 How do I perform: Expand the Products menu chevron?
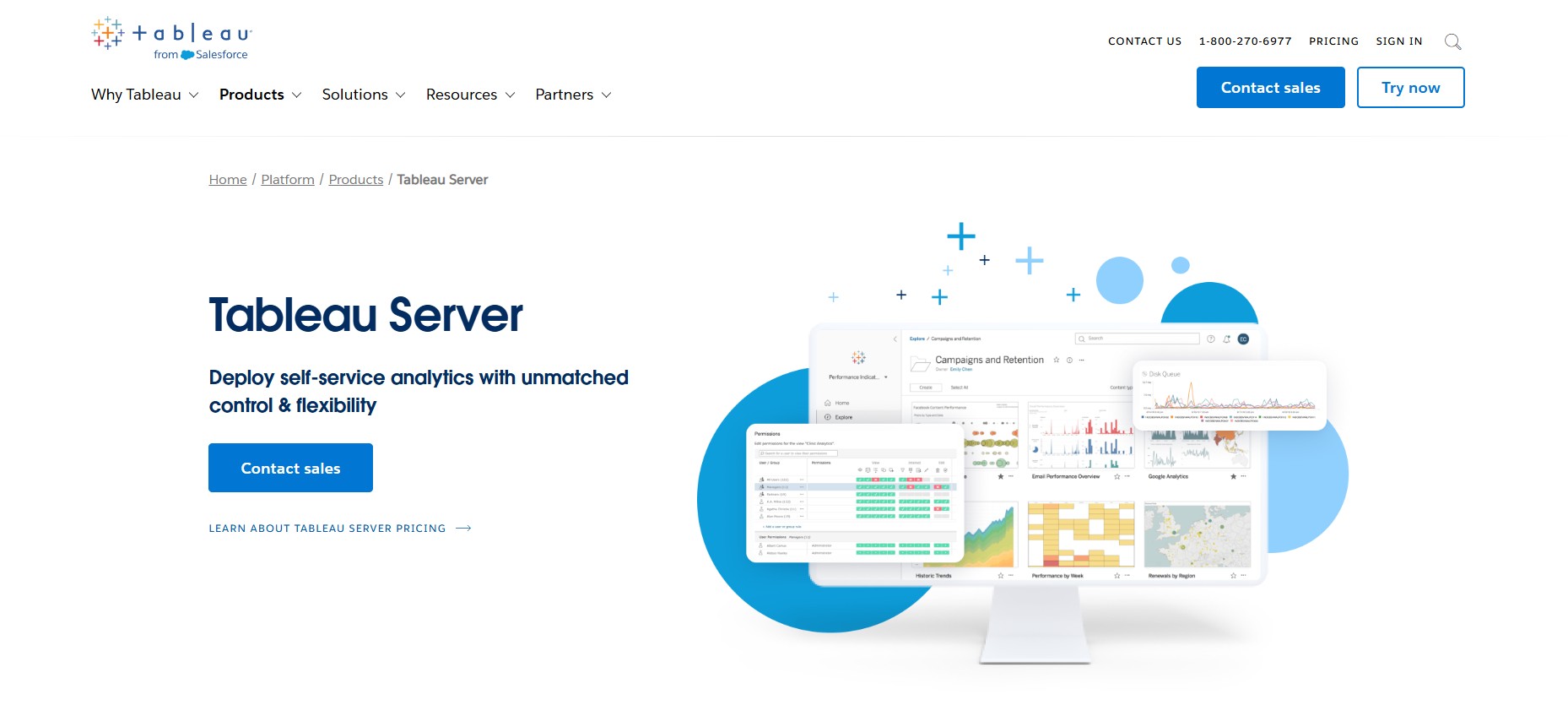(296, 95)
